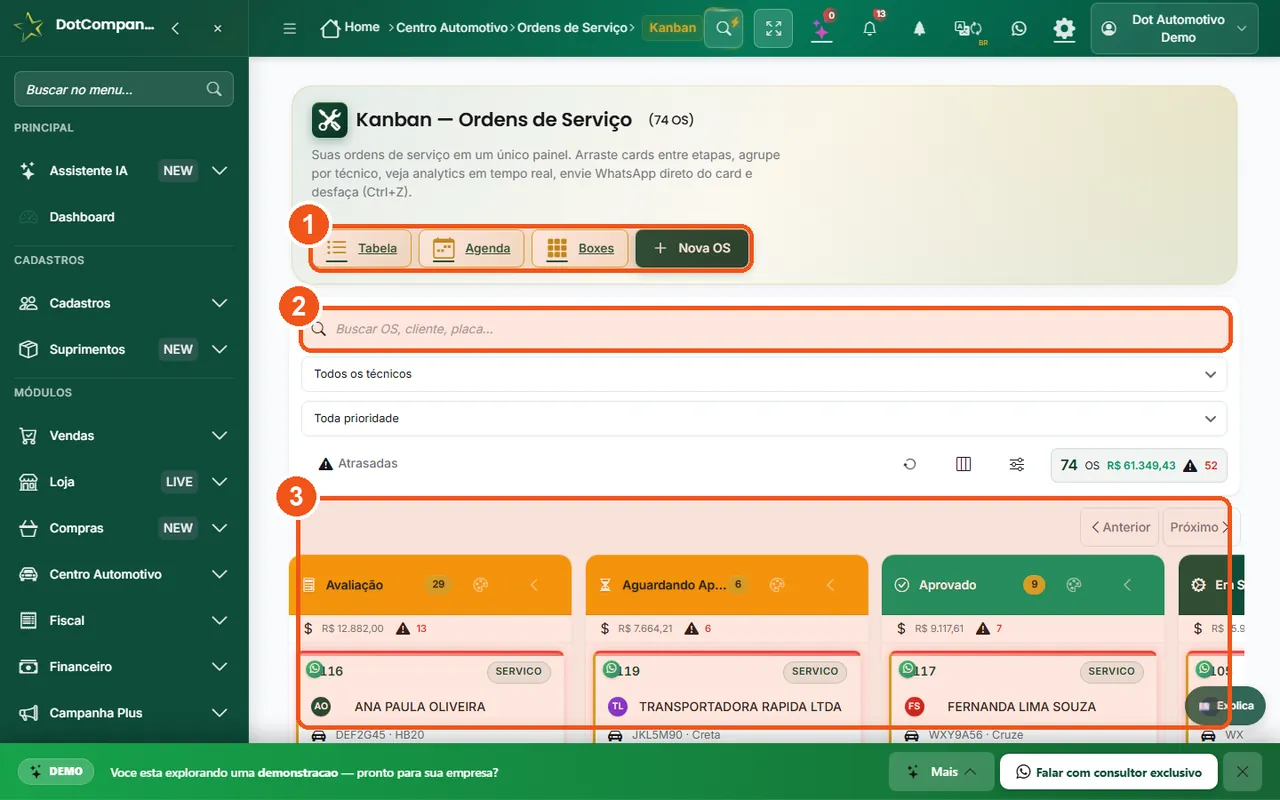Open Aguardando Ap... column color palette
Viewport: 1280px width, 800px height.
pyautogui.click(x=776, y=585)
